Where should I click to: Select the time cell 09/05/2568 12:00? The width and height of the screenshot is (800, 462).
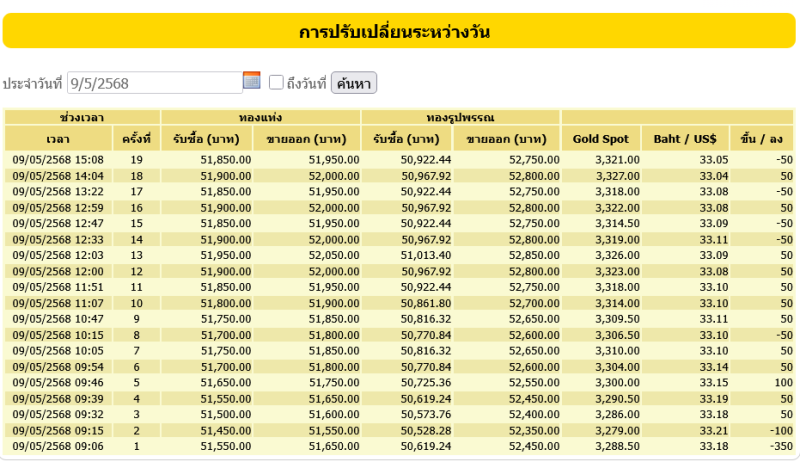58,271
